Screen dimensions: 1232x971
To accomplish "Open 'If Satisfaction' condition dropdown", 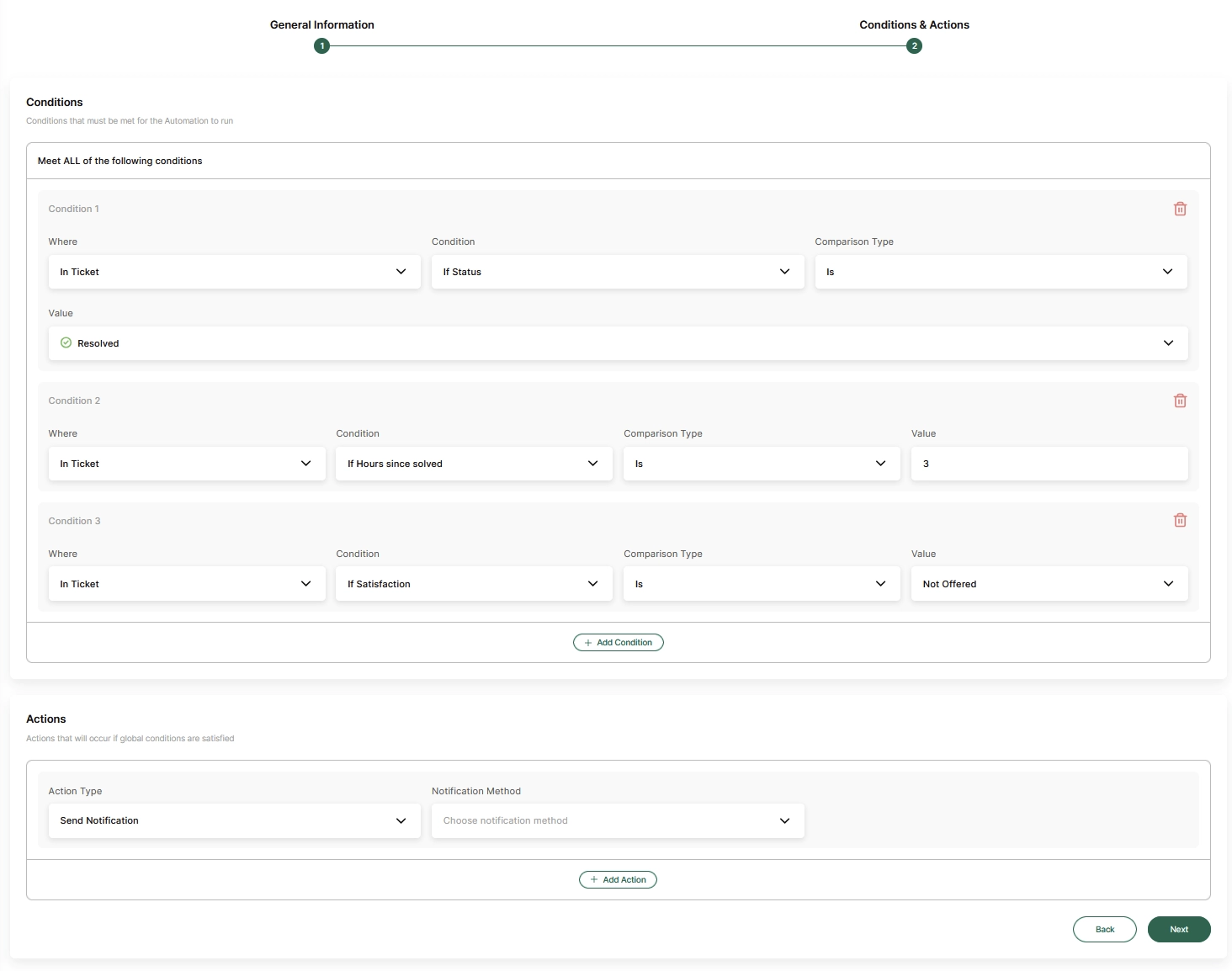I will click(474, 584).
